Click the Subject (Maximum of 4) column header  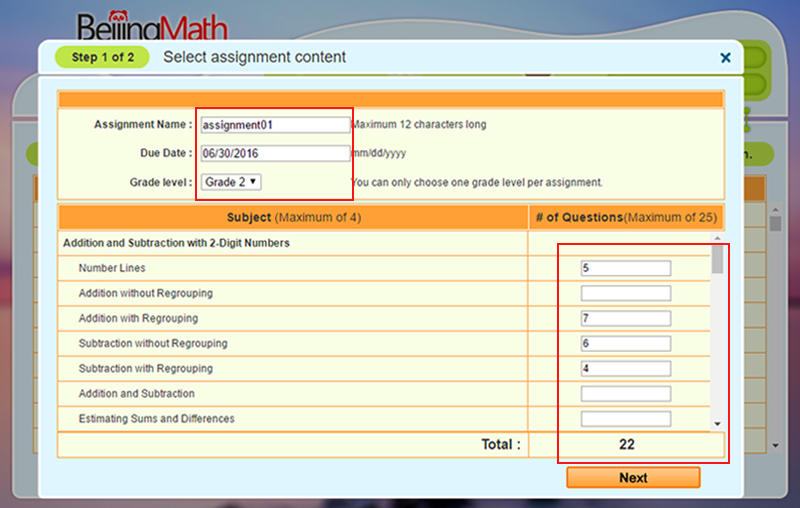pos(294,217)
